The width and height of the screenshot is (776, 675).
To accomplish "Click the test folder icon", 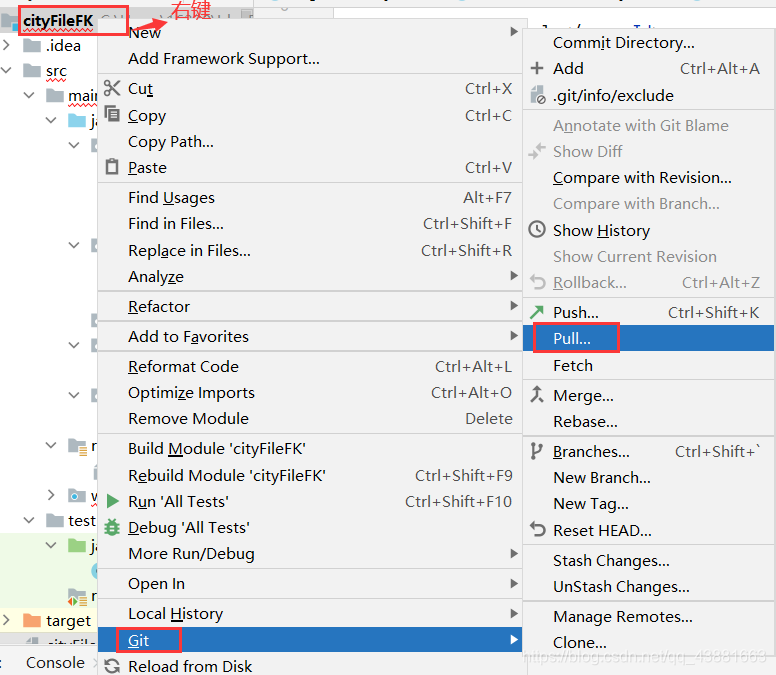I will [x=55, y=520].
